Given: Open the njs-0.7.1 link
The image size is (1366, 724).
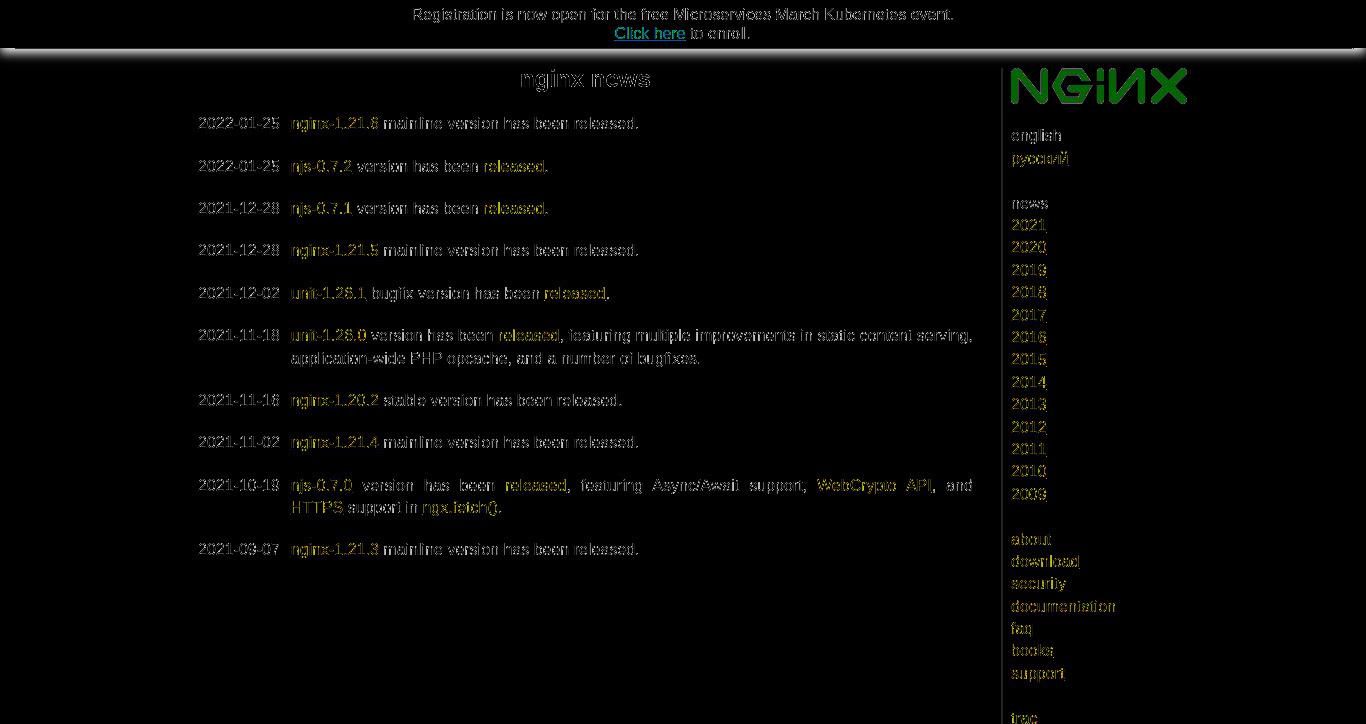Looking at the screenshot, I should [x=321, y=208].
